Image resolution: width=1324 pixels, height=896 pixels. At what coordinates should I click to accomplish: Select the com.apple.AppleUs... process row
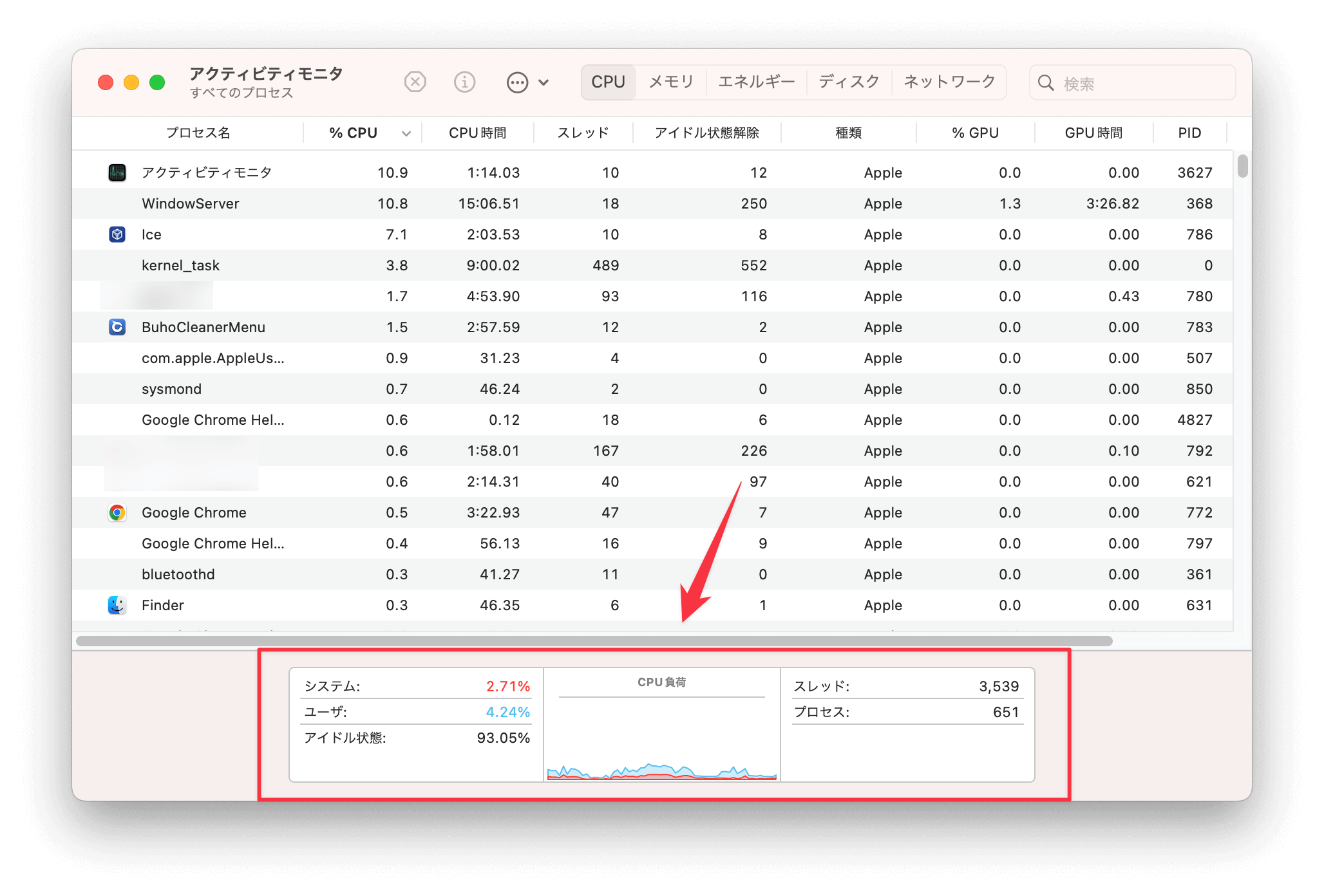click(652, 358)
